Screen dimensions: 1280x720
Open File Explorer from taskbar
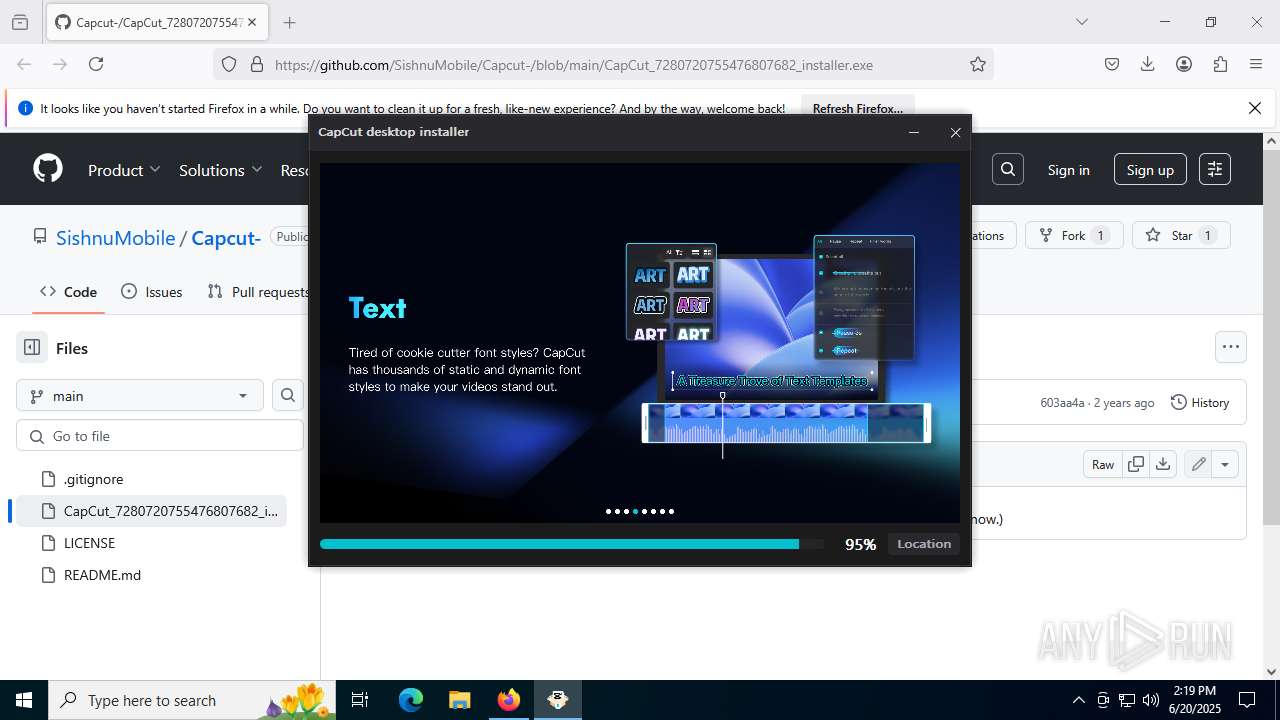(x=459, y=700)
